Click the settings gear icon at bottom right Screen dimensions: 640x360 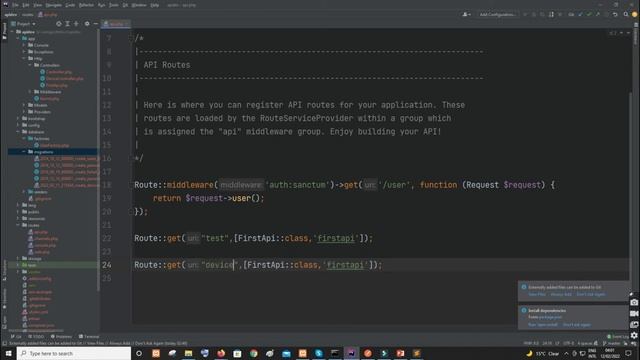(634, 335)
